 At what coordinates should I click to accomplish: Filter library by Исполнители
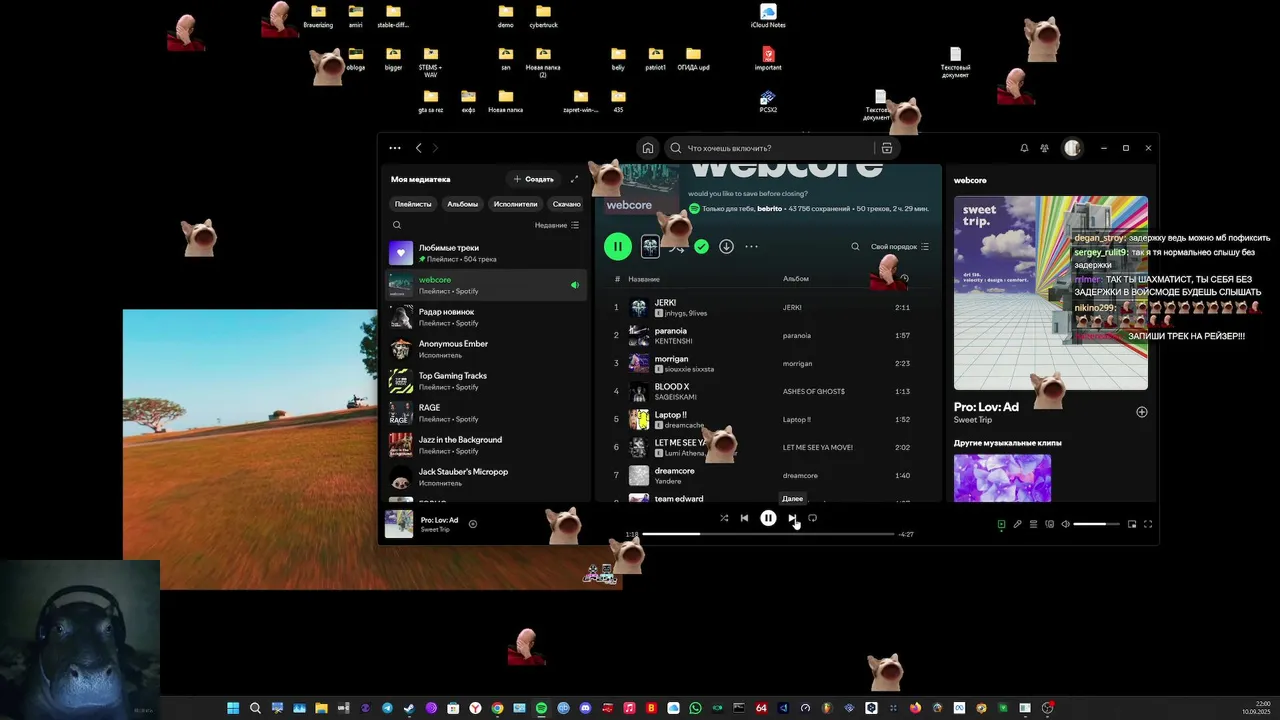coord(516,204)
